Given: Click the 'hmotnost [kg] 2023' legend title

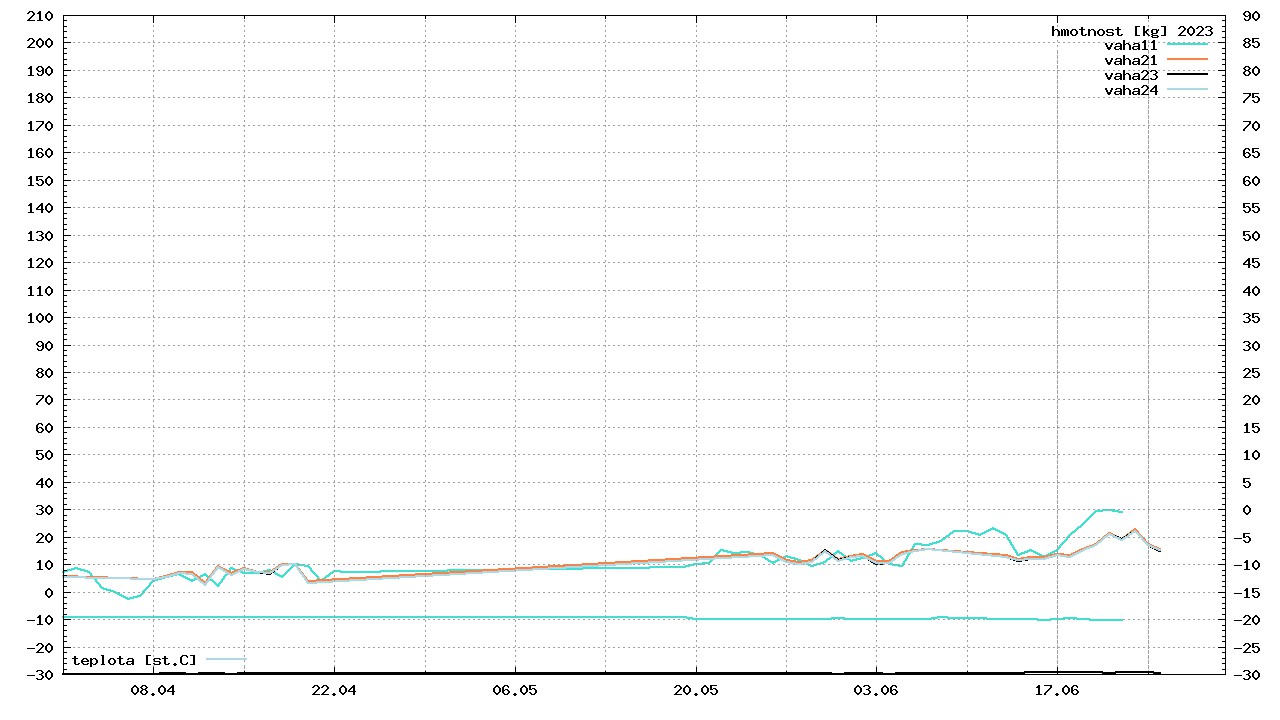Looking at the screenshot, I should click(x=1132, y=31).
